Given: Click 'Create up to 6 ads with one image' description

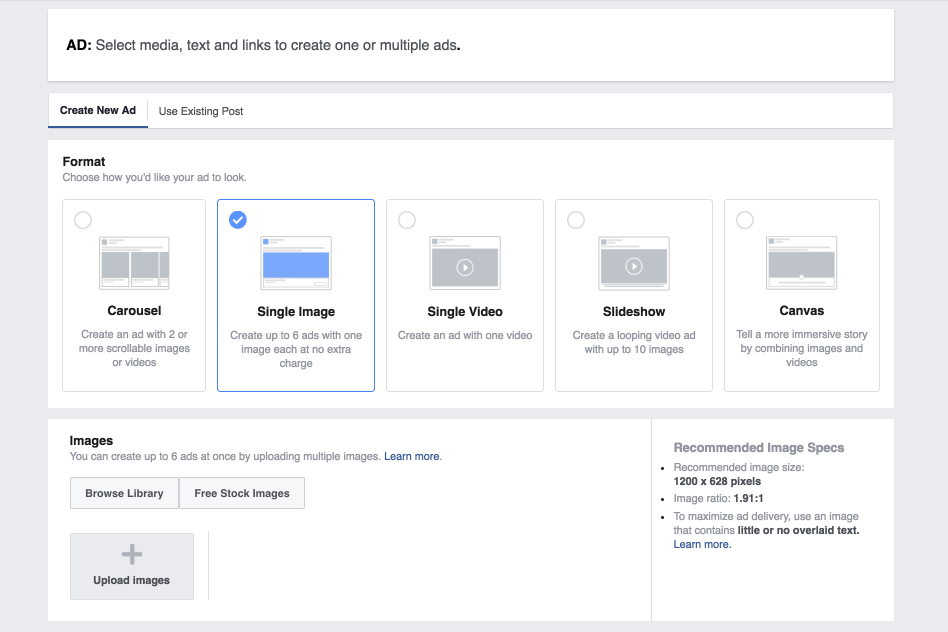Looking at the screenshot, I should pos(296,349).
